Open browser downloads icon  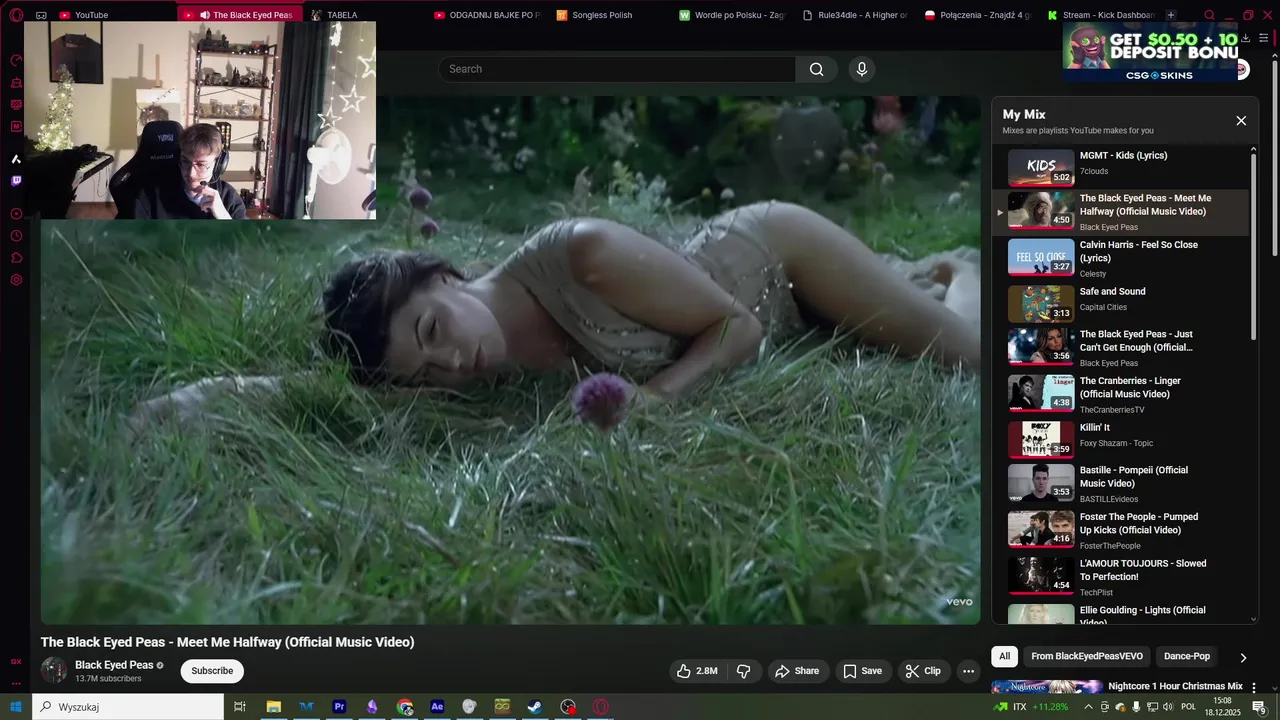[1246, 37]
